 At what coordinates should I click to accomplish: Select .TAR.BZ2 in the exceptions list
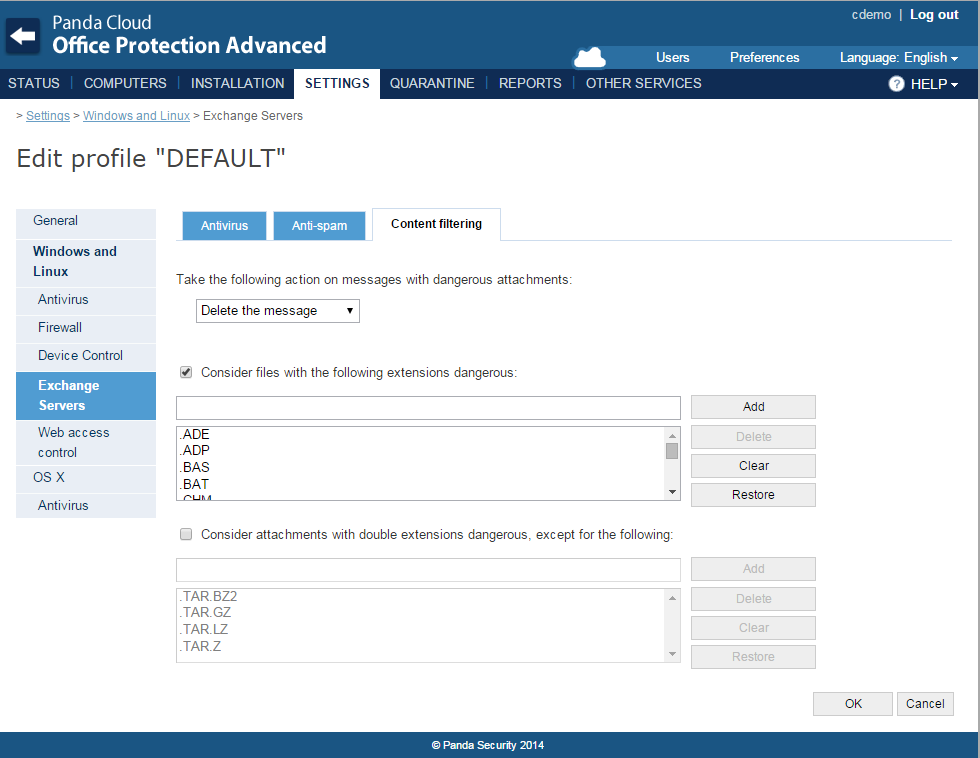pos(422,596)
